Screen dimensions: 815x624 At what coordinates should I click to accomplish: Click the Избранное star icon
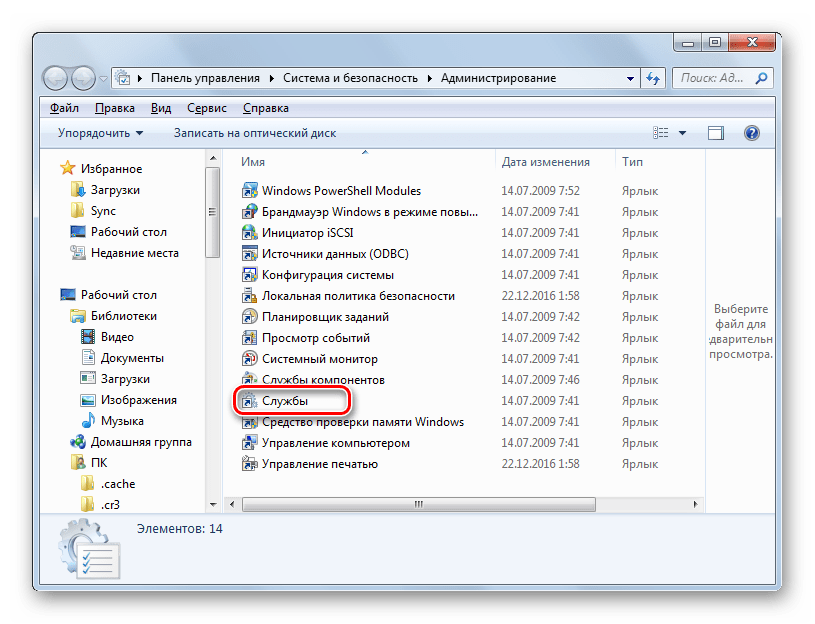click(68, 168)
